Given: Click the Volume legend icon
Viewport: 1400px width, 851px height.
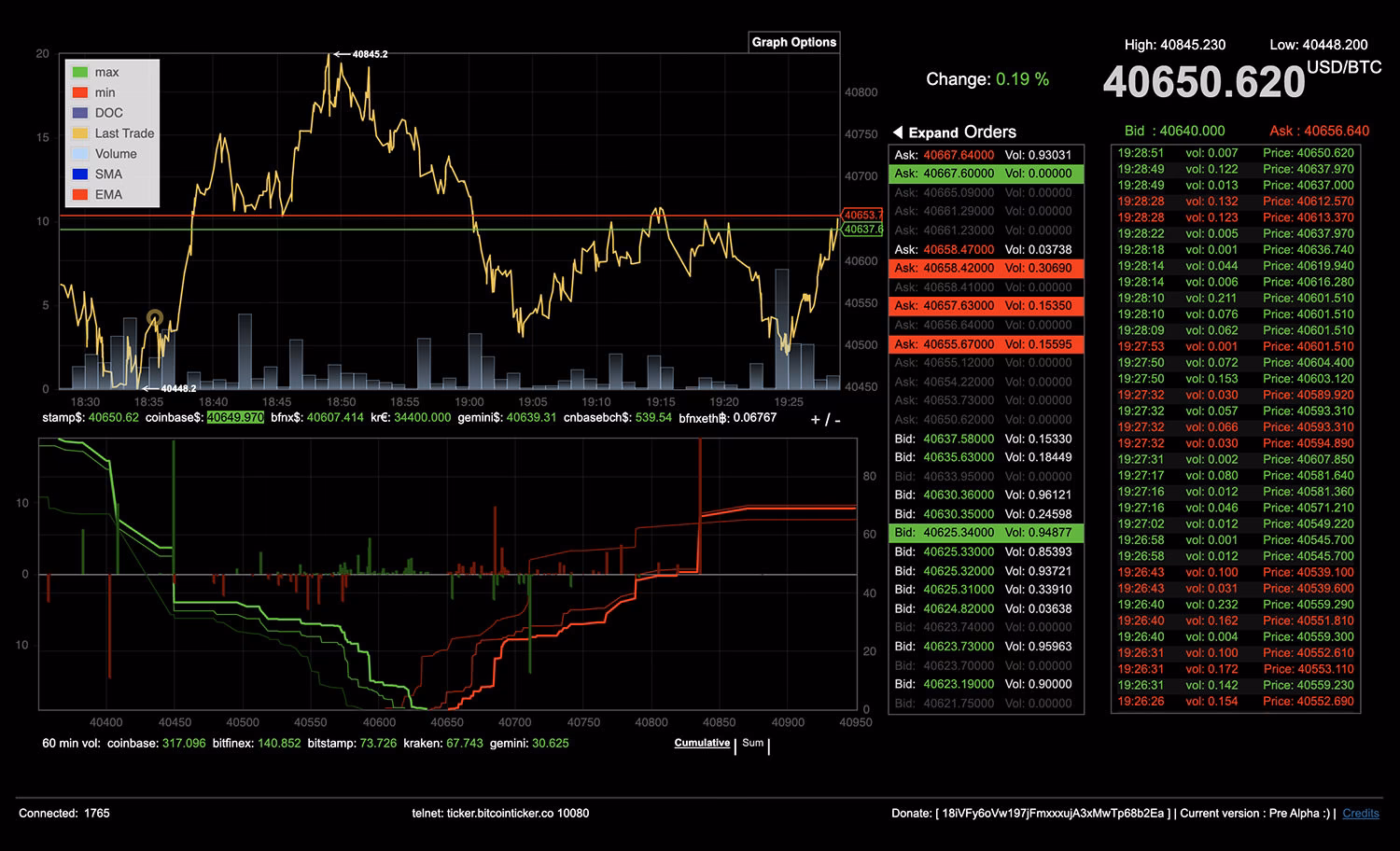Looking at the screenshot, I should (x=80, y=153).
